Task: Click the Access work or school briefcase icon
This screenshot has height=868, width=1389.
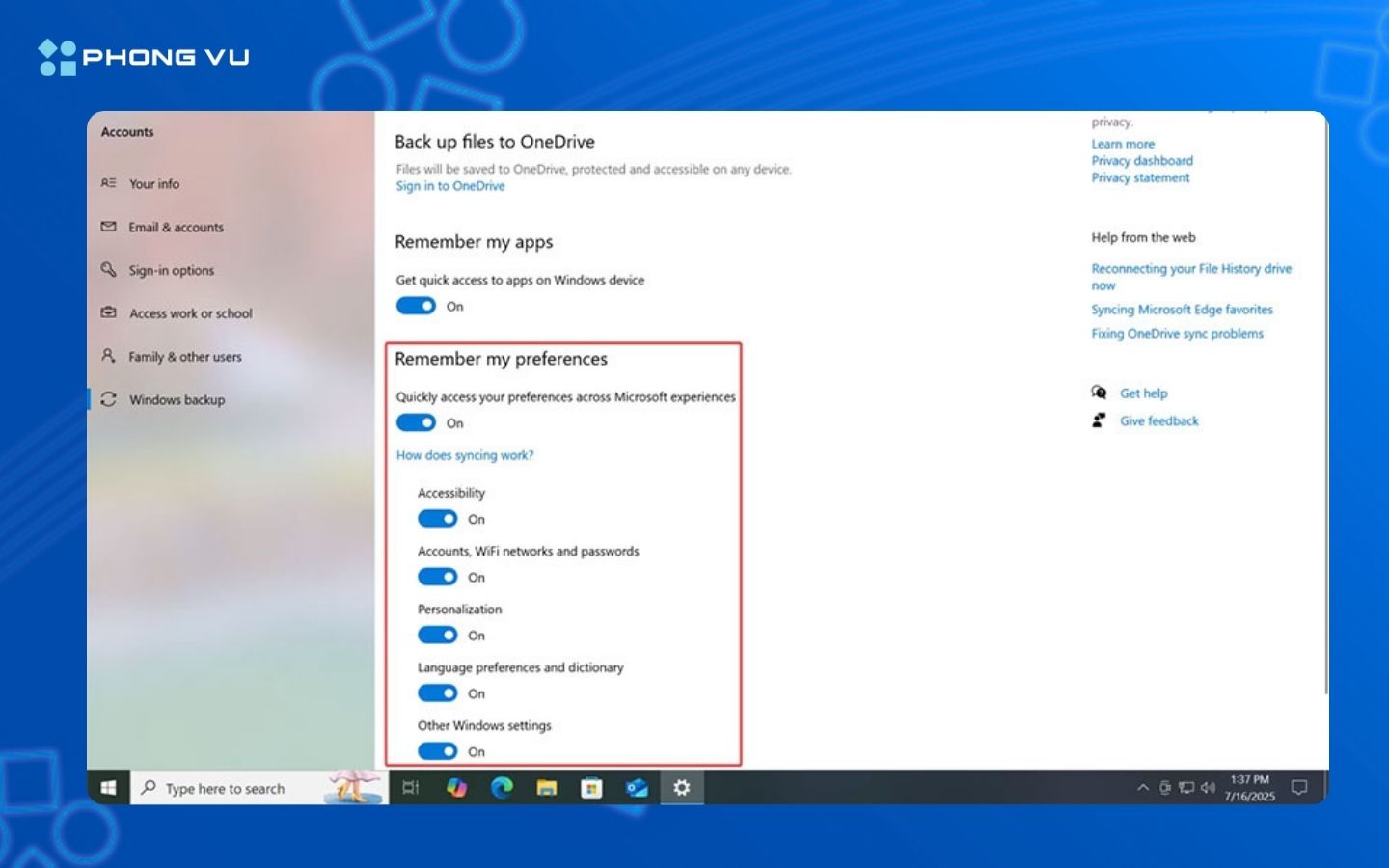Action: tap(109, 313)
